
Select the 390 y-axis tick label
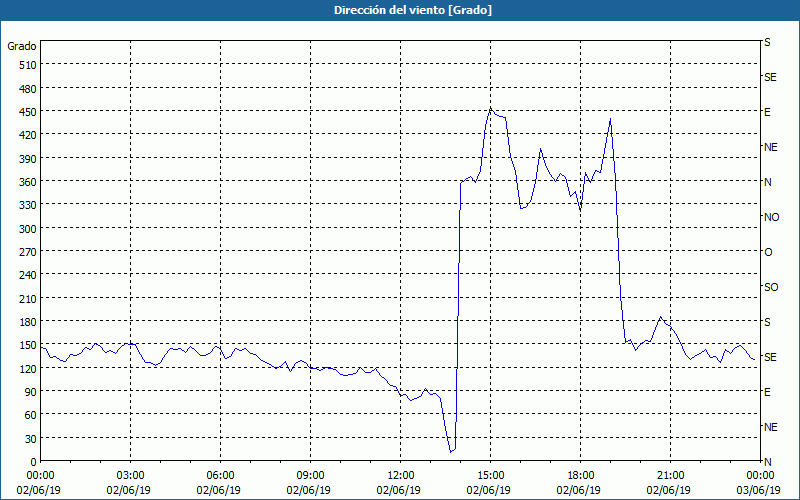(28, 158)
